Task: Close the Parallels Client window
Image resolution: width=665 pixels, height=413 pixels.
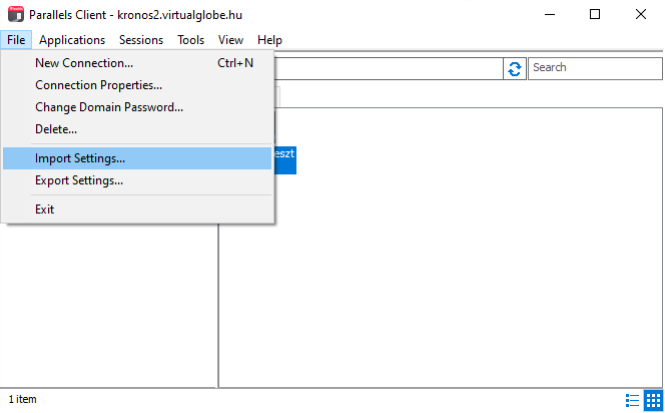Action: (641, 15)
